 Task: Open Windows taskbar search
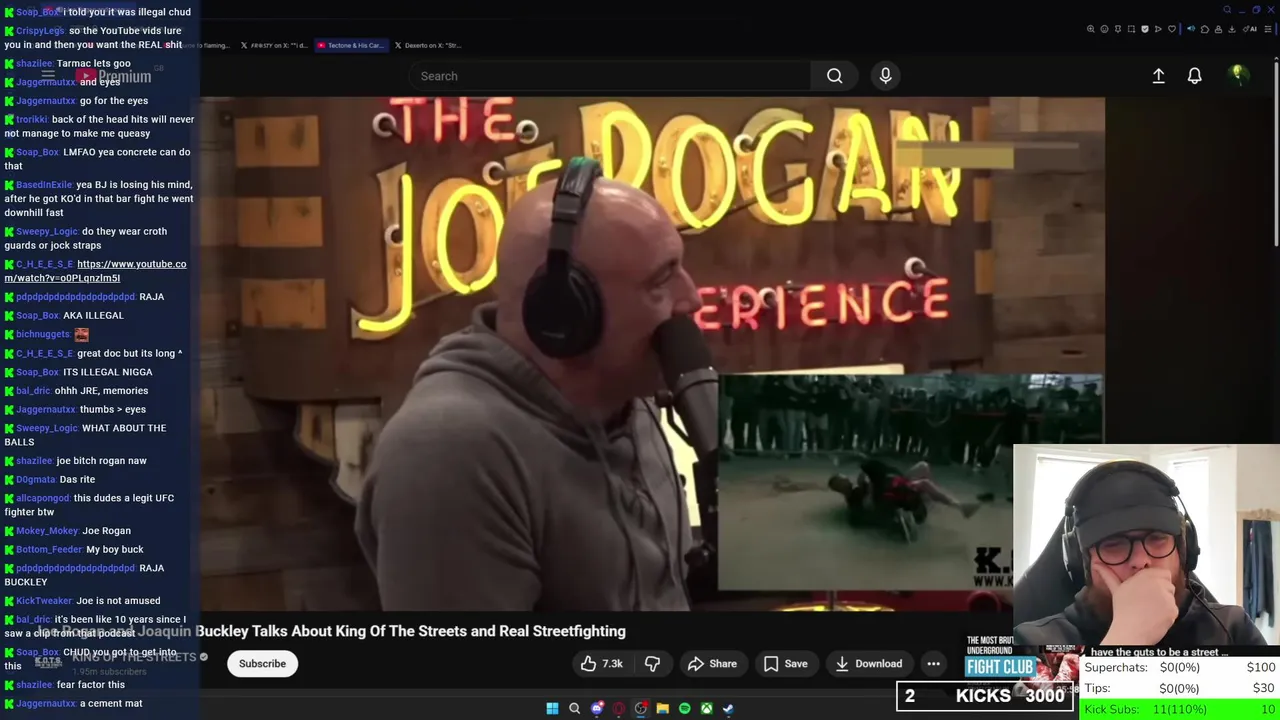click(574, 709)
